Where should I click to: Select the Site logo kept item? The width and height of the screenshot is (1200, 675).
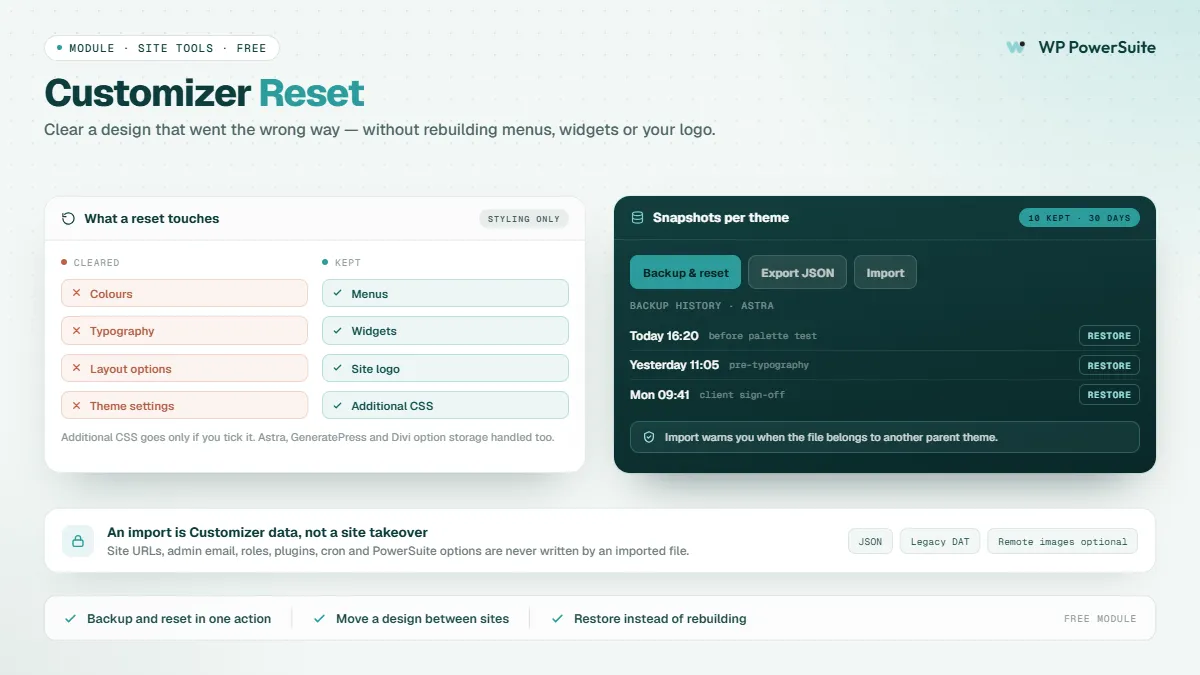point(445,368)
